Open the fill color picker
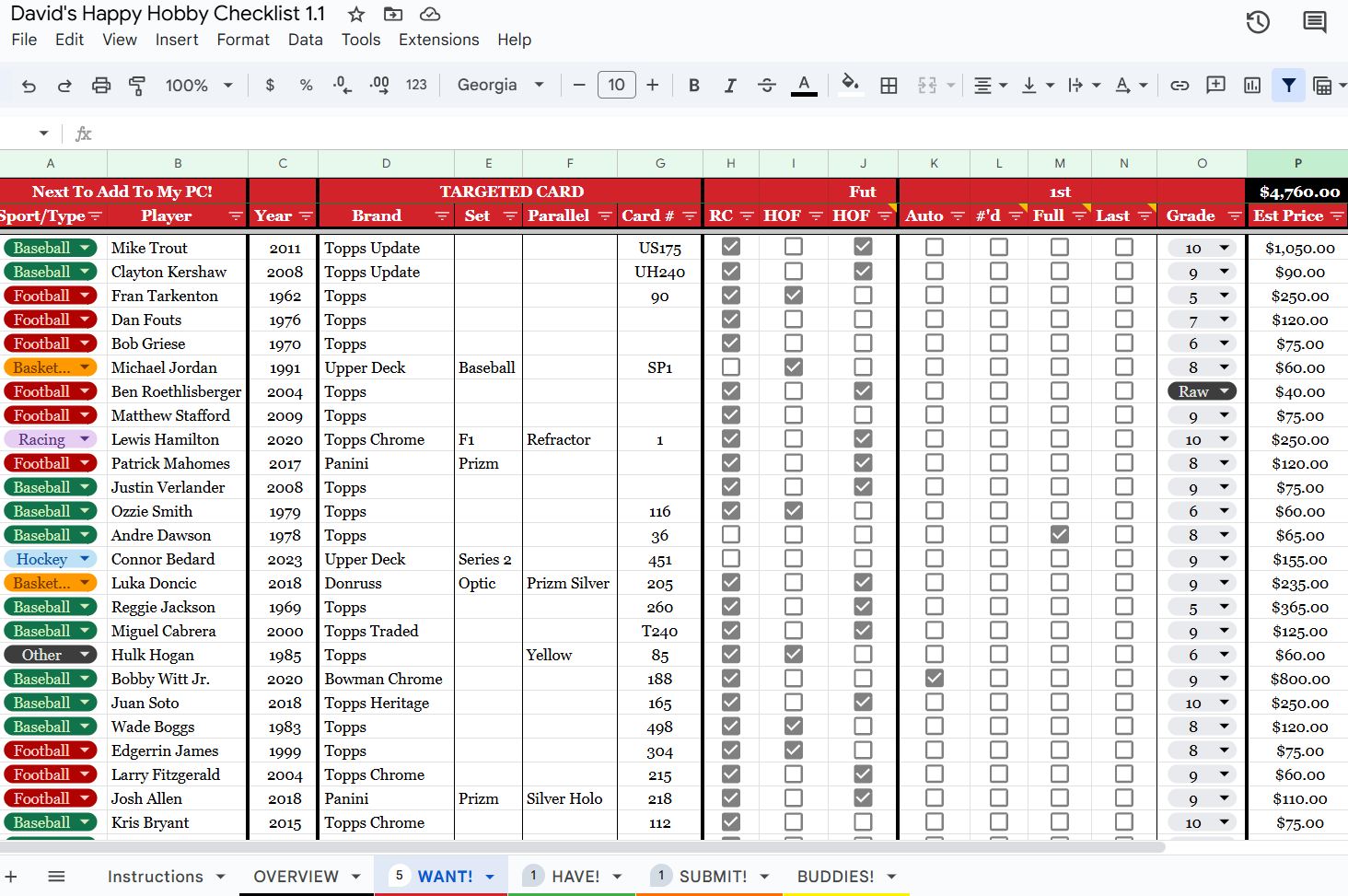 coord(850,86)
